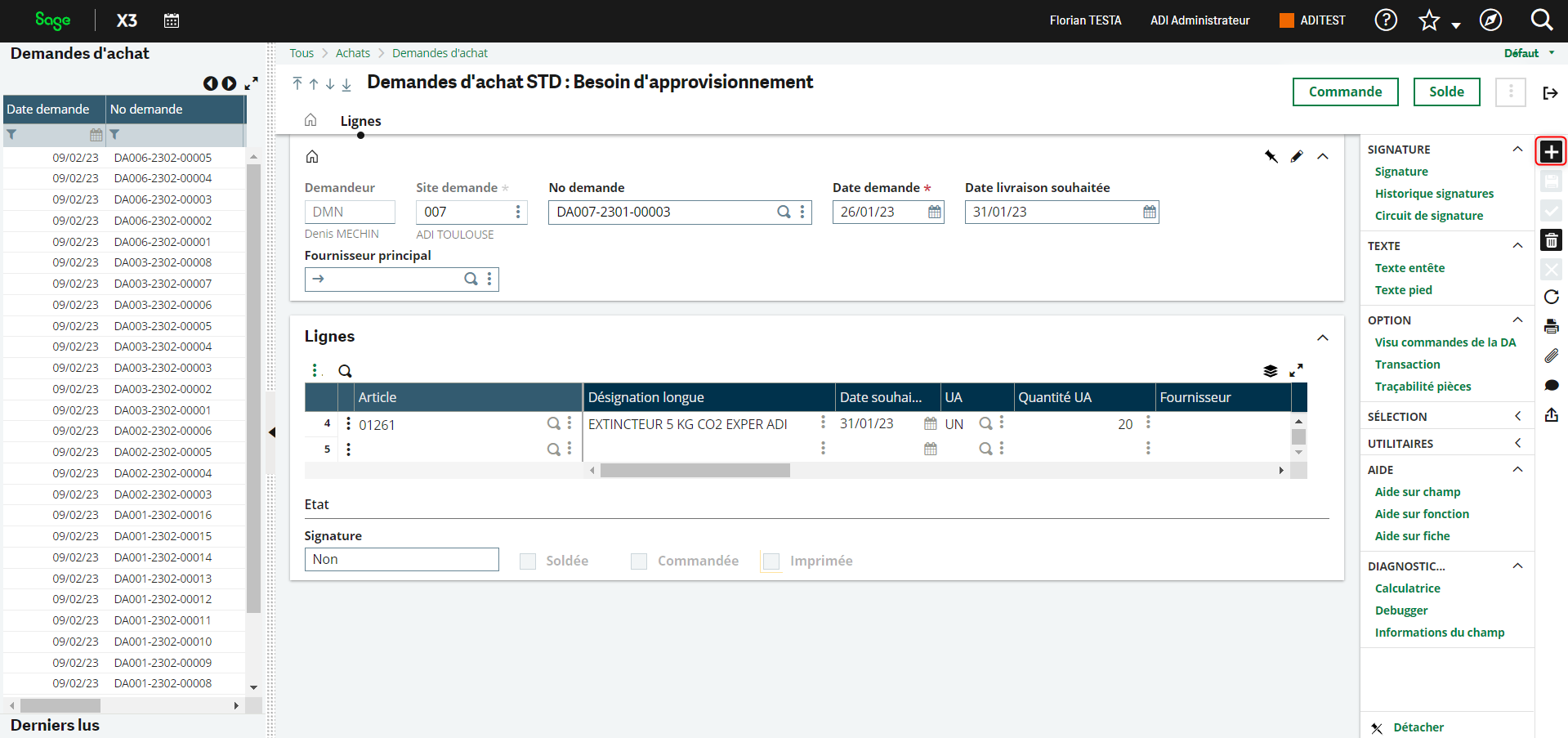Click the search magnifier in top bar
The height and width of the screenshot is (738, 1568).
click(1541, 20)
